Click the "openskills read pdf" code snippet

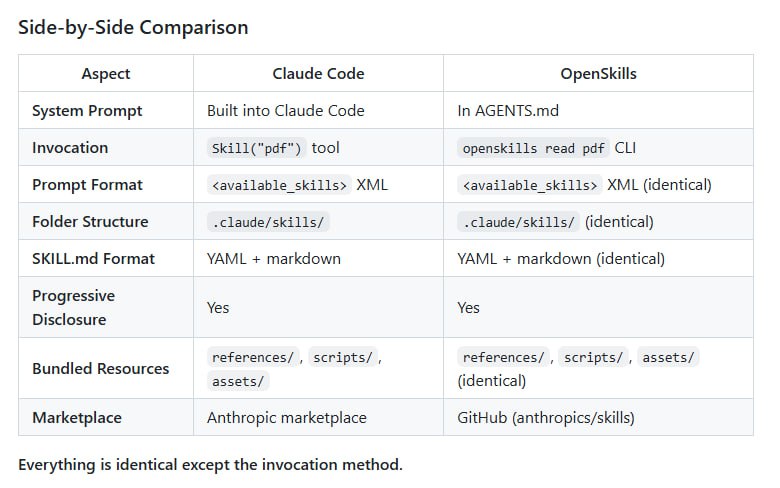533,148
